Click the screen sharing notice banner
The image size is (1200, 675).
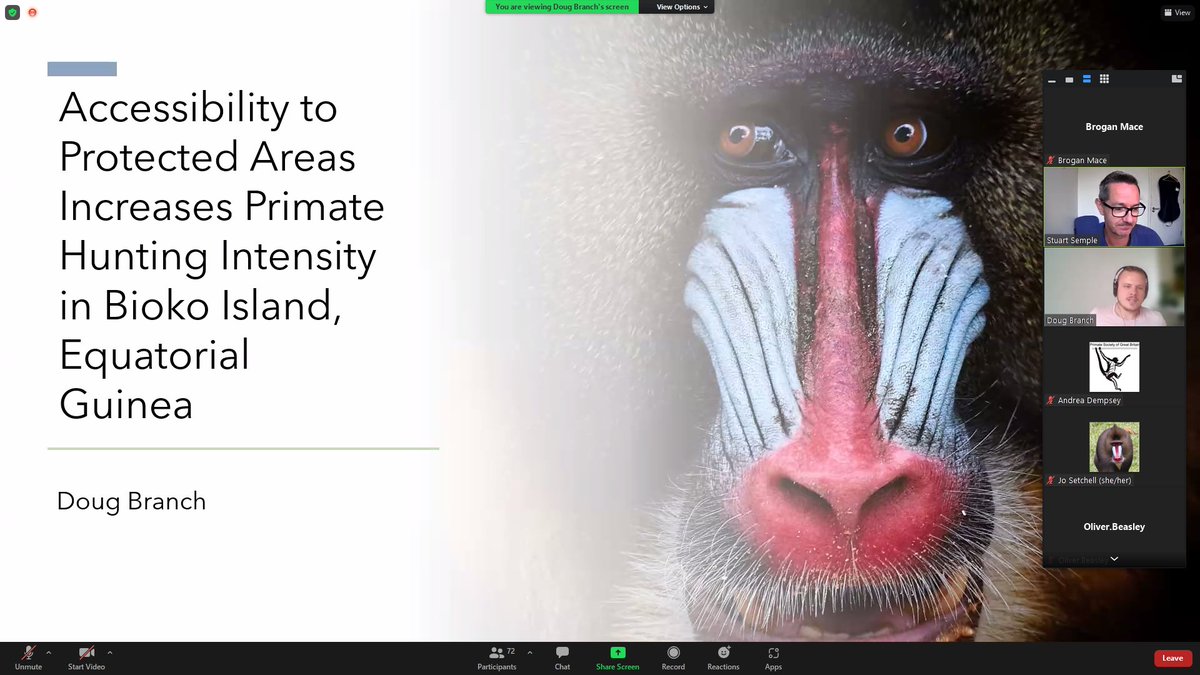tap(562, 7)
